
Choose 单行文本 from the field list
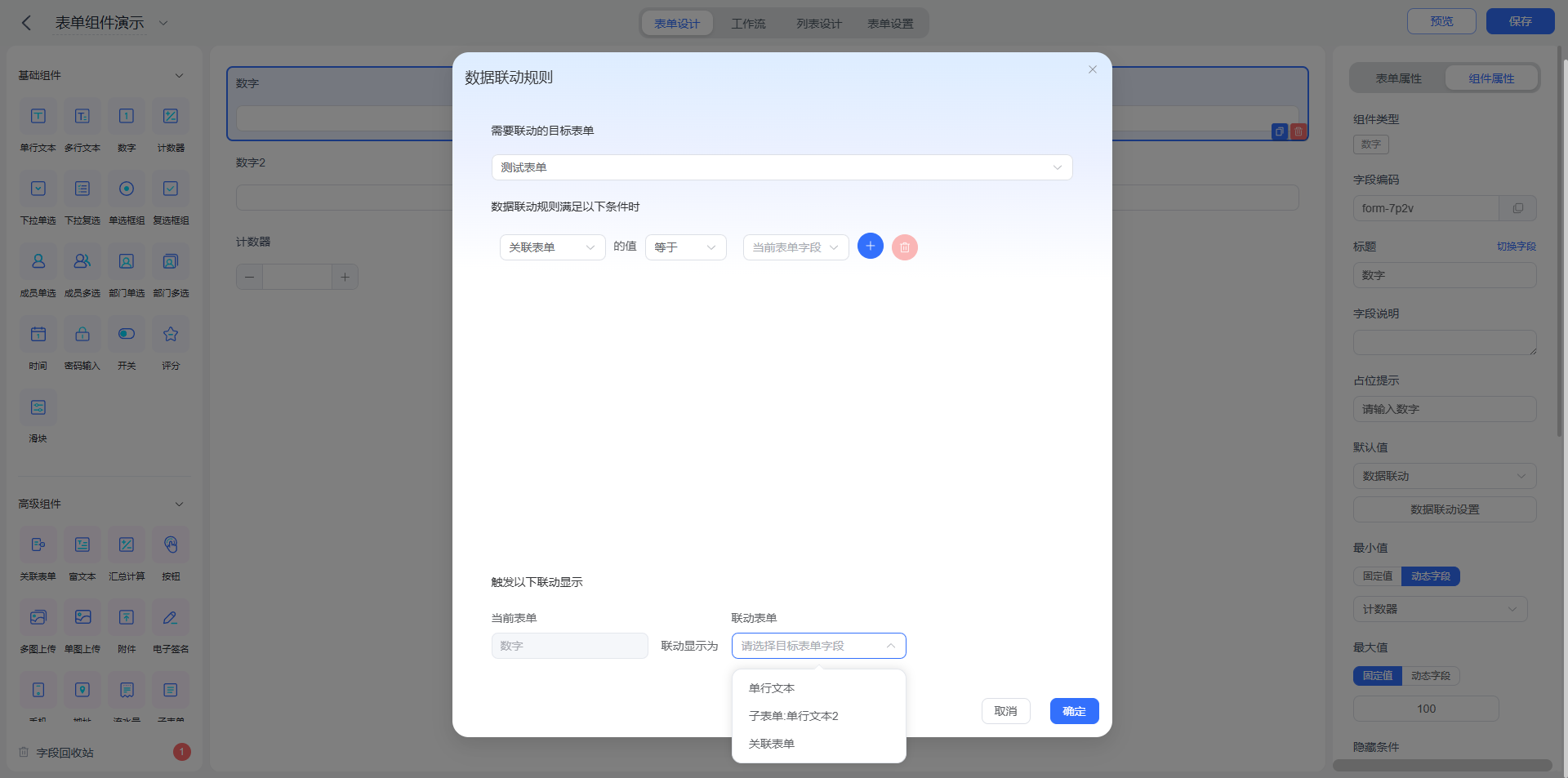click(818, 688)
